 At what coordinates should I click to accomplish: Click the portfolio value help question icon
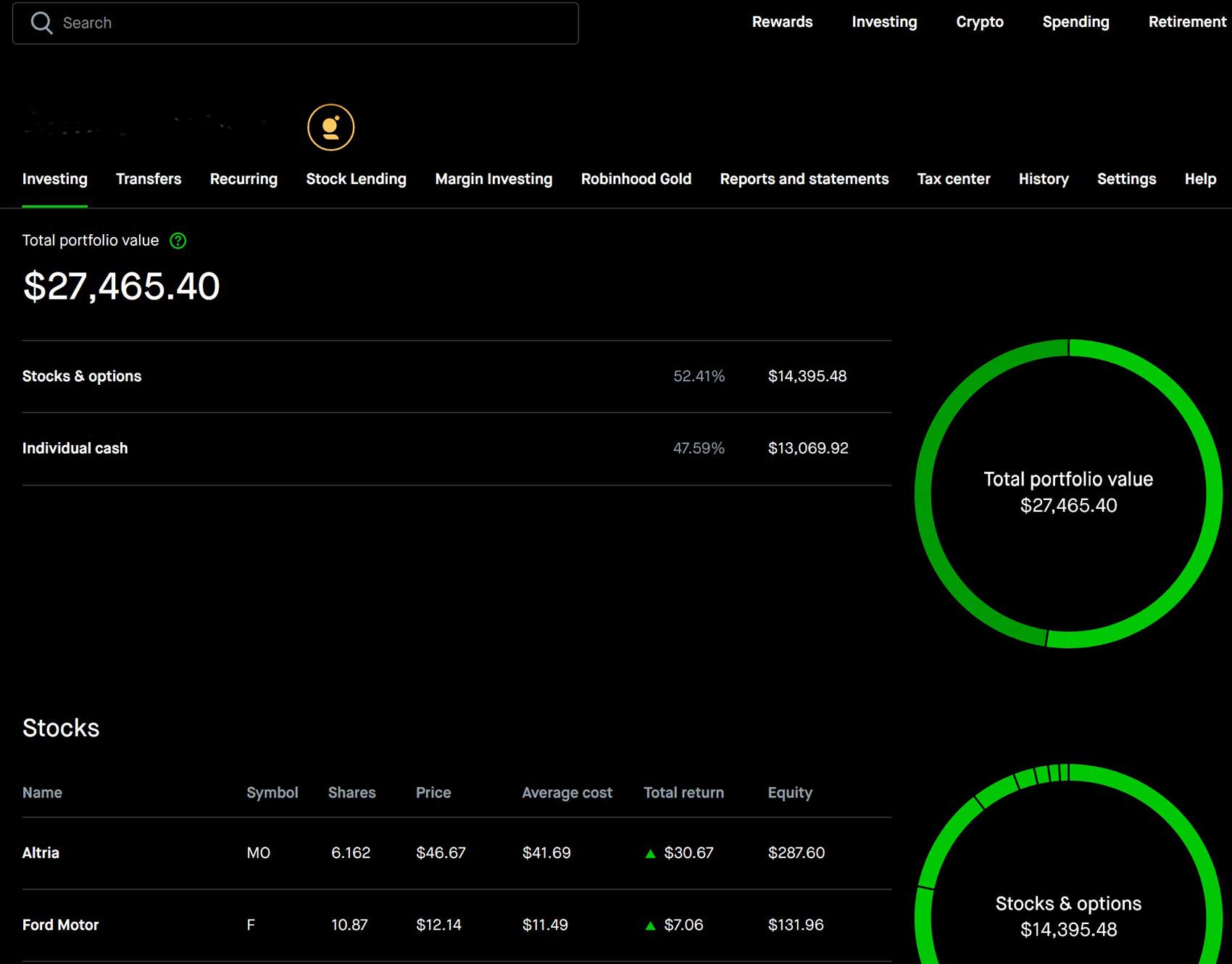178,241
